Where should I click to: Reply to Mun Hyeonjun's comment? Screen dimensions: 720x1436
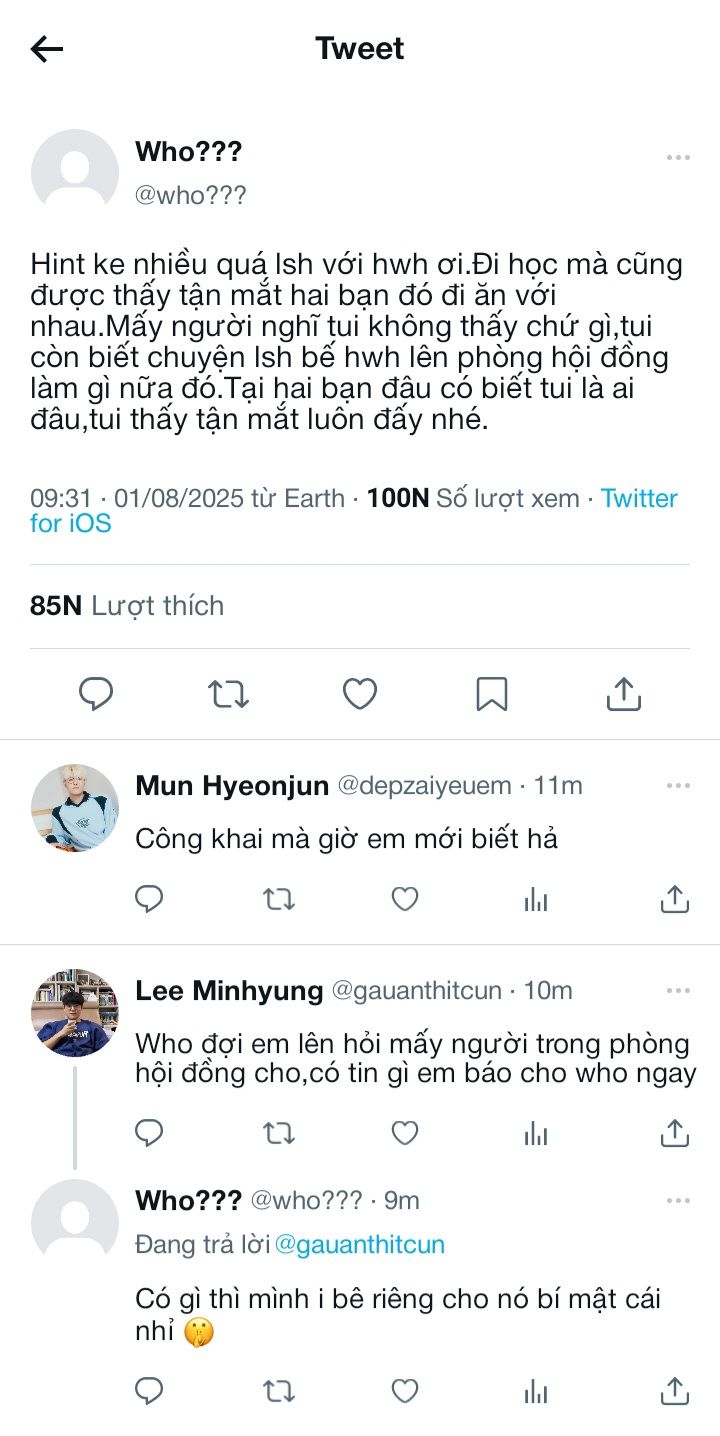[149, 900]
